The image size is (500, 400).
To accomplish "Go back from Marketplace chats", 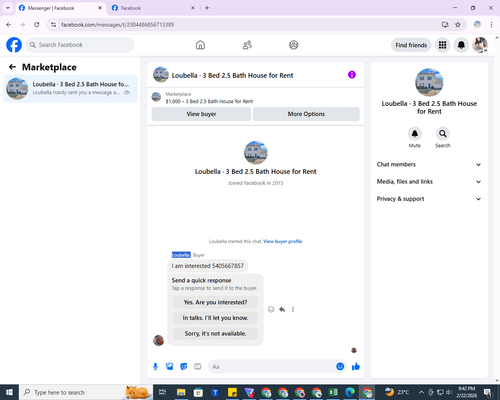I will pos(12,67).
